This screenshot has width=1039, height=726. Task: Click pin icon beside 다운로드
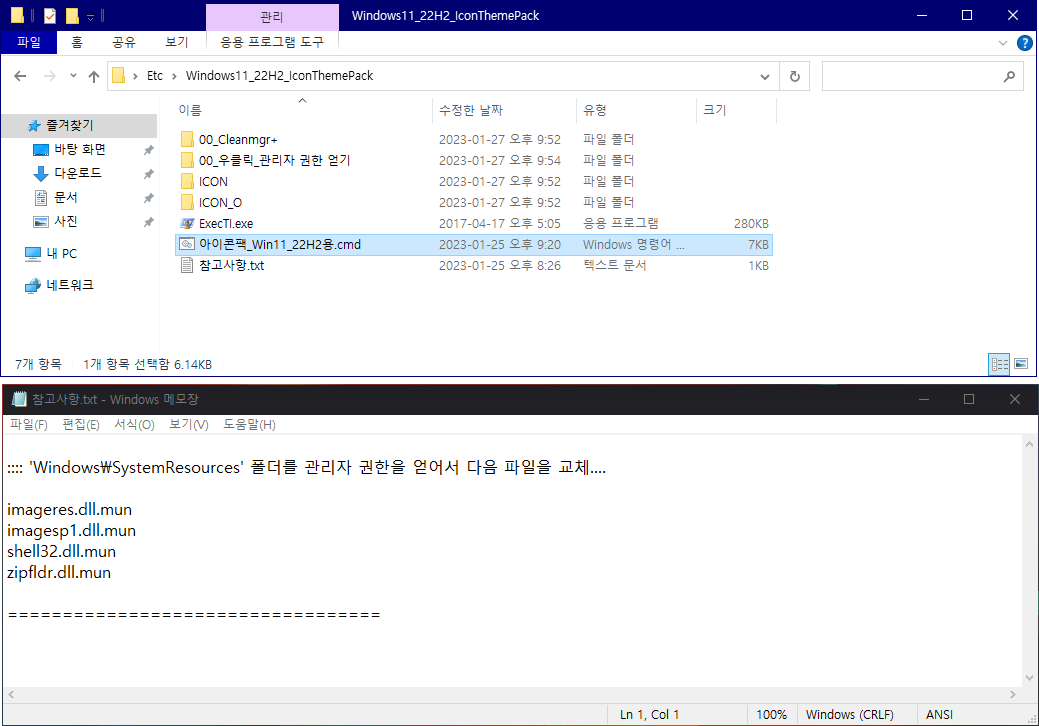tap(148, 174)
